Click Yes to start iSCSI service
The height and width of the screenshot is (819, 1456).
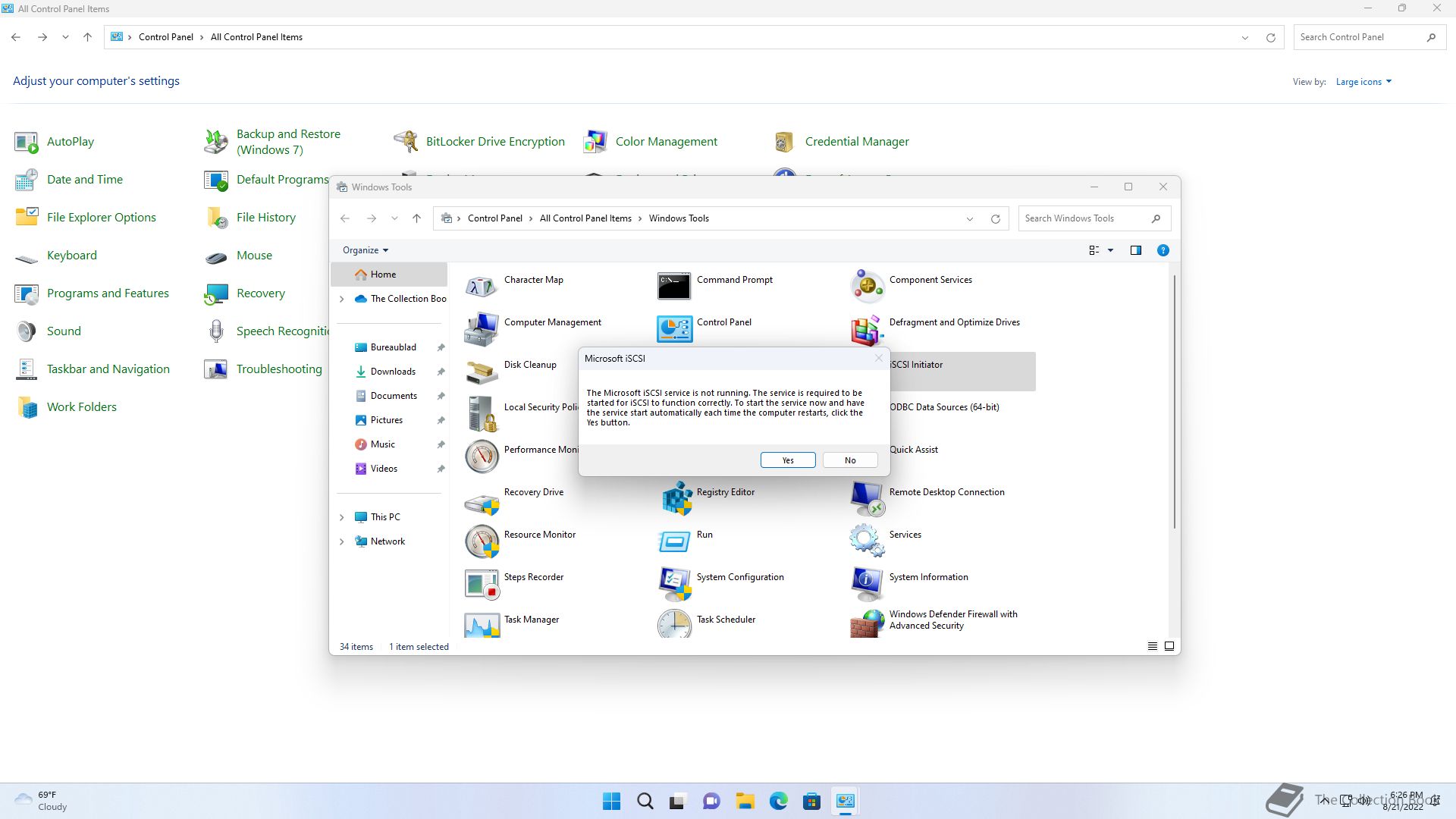[x=788, y=460]
